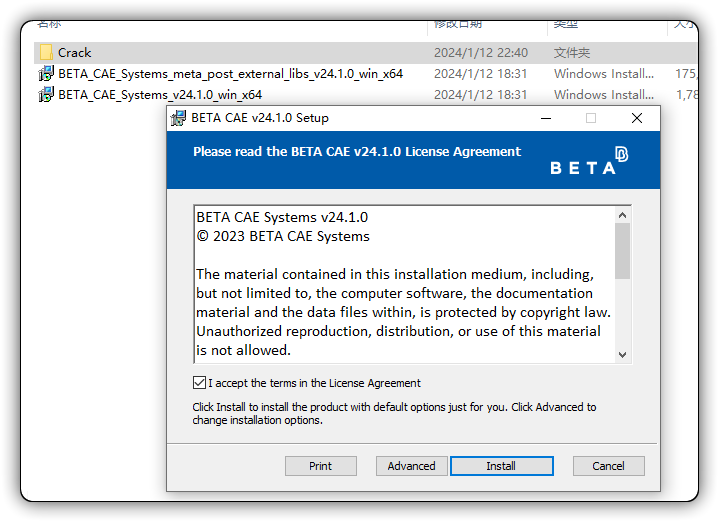
Task: Select the Crack folder icon
Action: tap(46, 53)
